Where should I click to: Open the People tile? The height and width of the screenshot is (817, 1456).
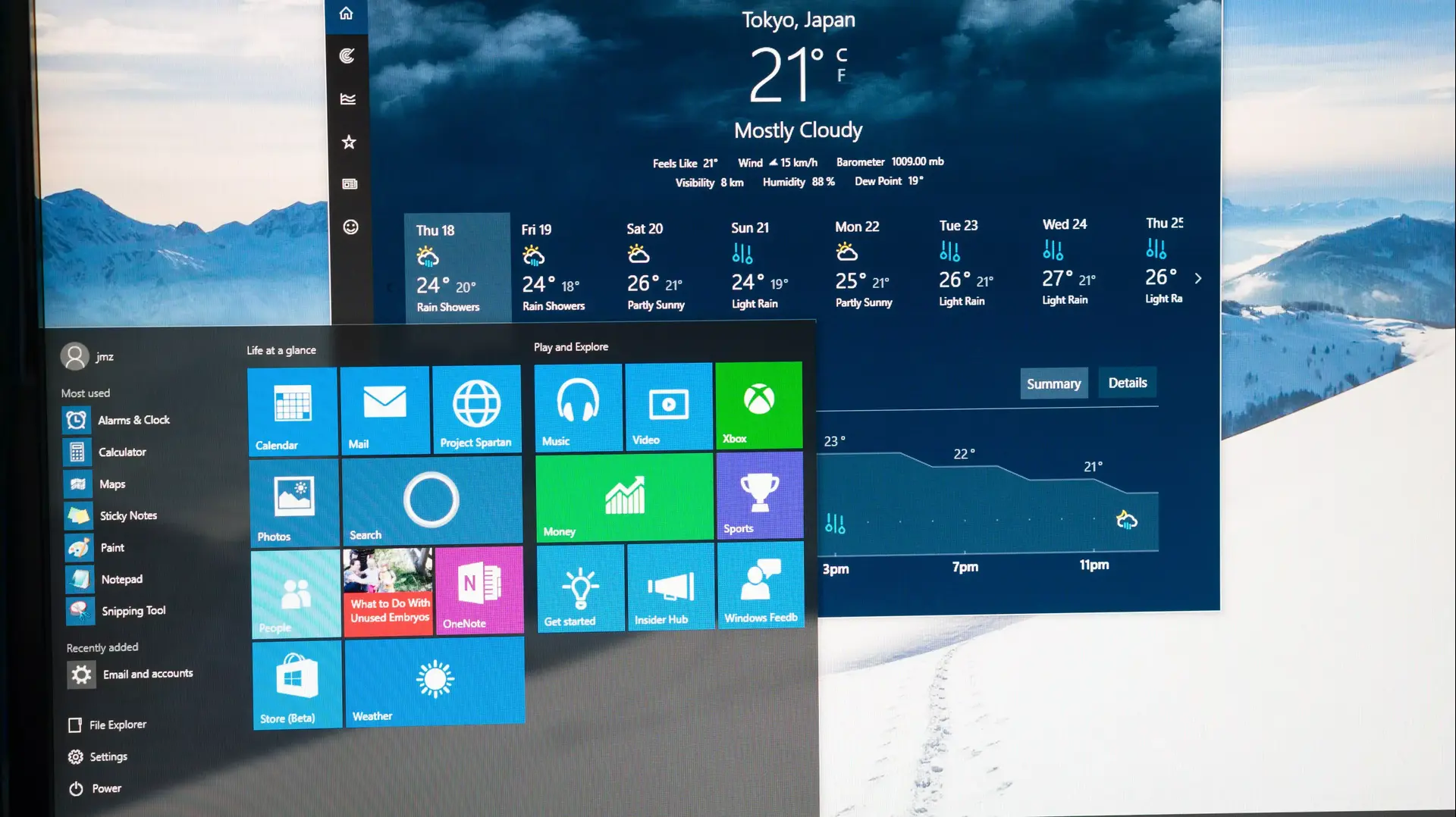pos(296,595)
